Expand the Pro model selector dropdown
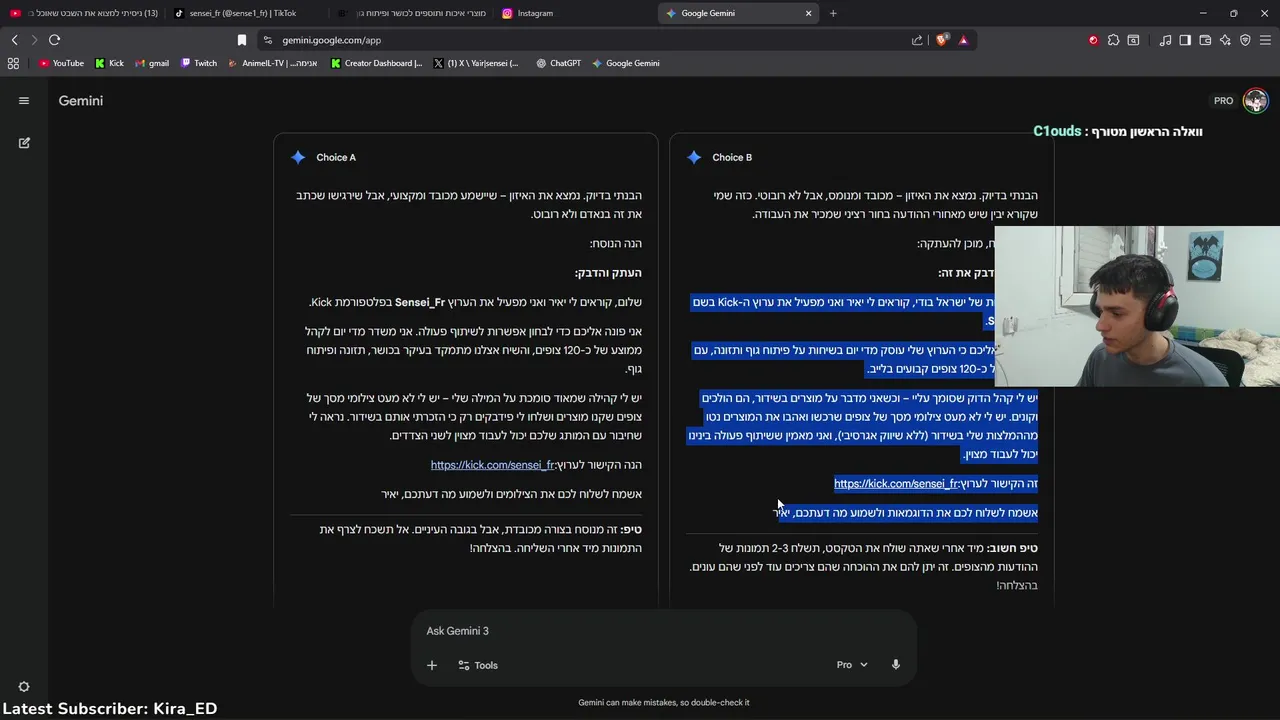1280x720 pixels. click(x=852, y=665)
